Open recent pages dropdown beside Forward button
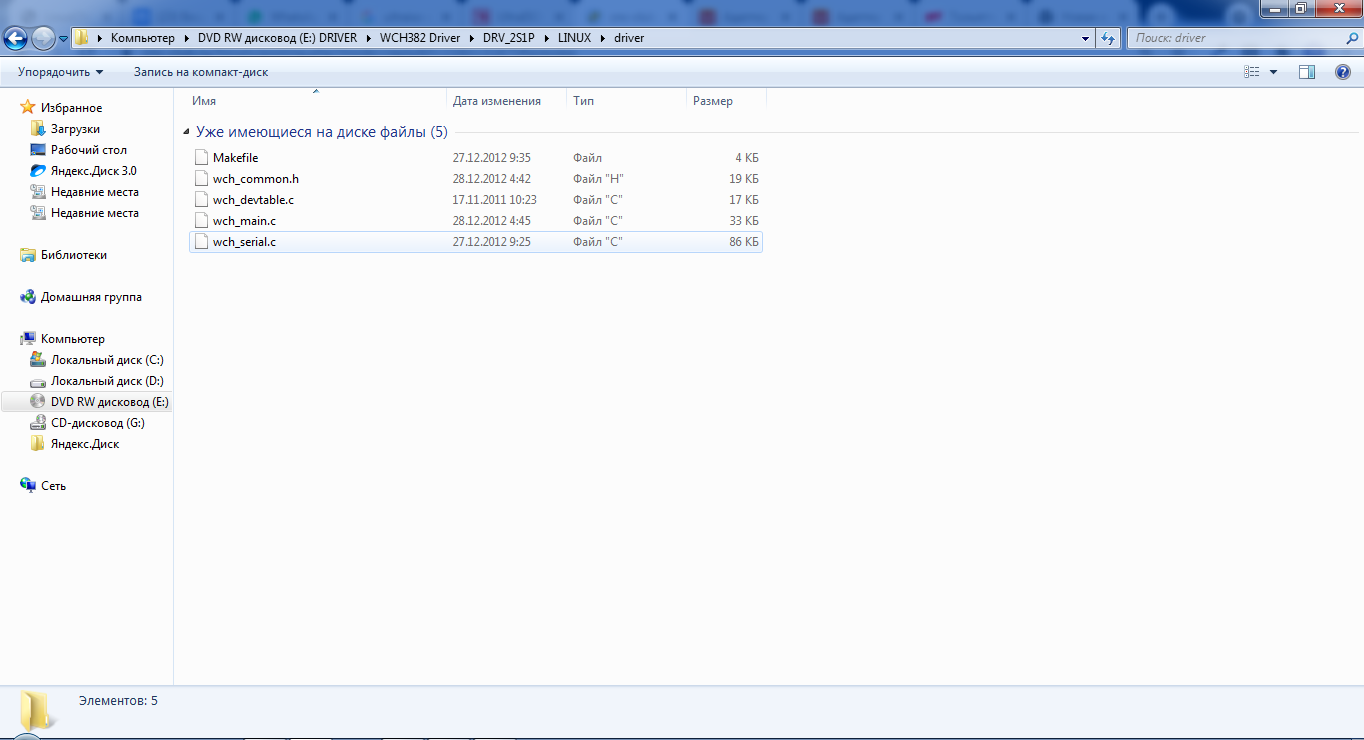The height and width of the screenshot is (740, 1364). pyautogui.click(x=64, y=39)
